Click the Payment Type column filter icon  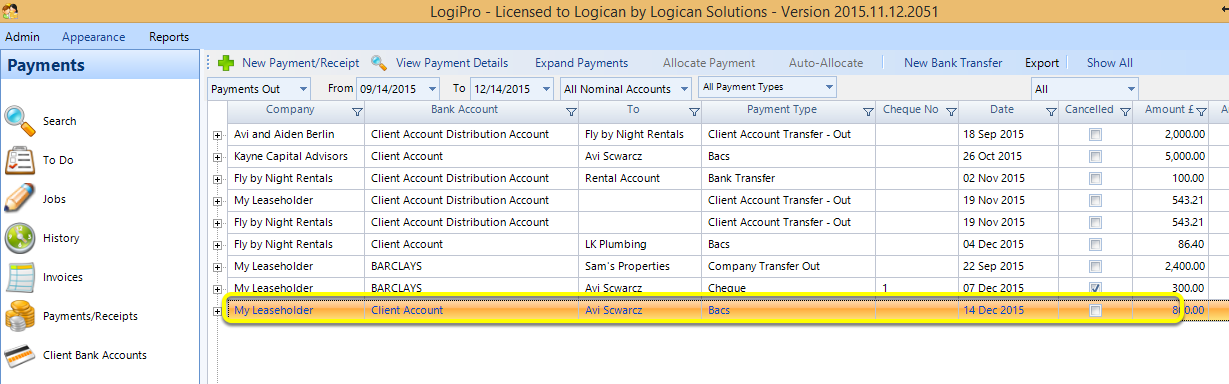[x=869, y=111]
